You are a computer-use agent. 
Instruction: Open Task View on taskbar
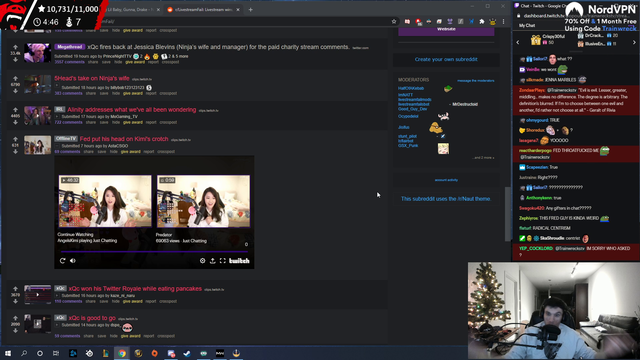[56, 353]
